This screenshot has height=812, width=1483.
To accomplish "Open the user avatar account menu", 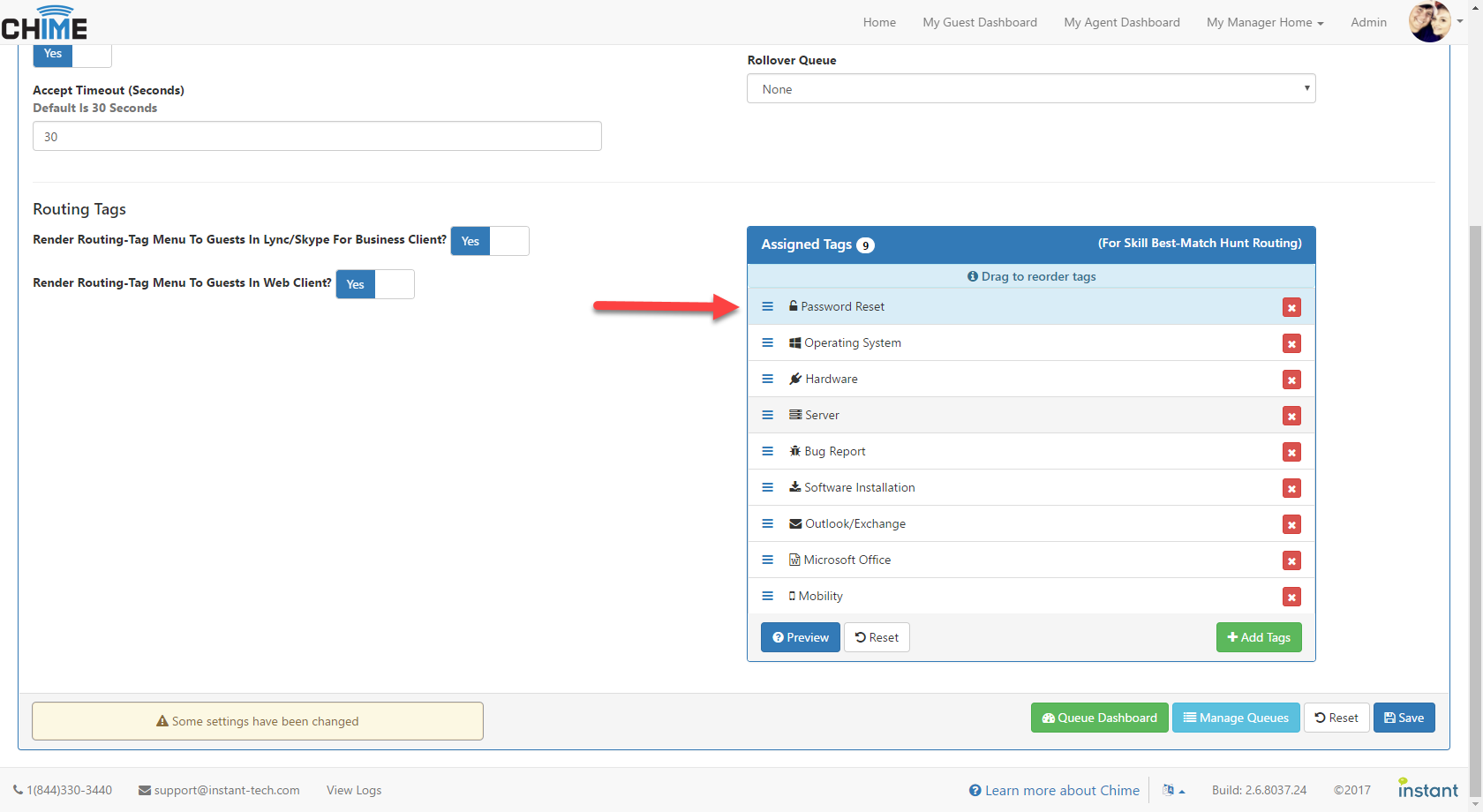I will coord(1435,21).
